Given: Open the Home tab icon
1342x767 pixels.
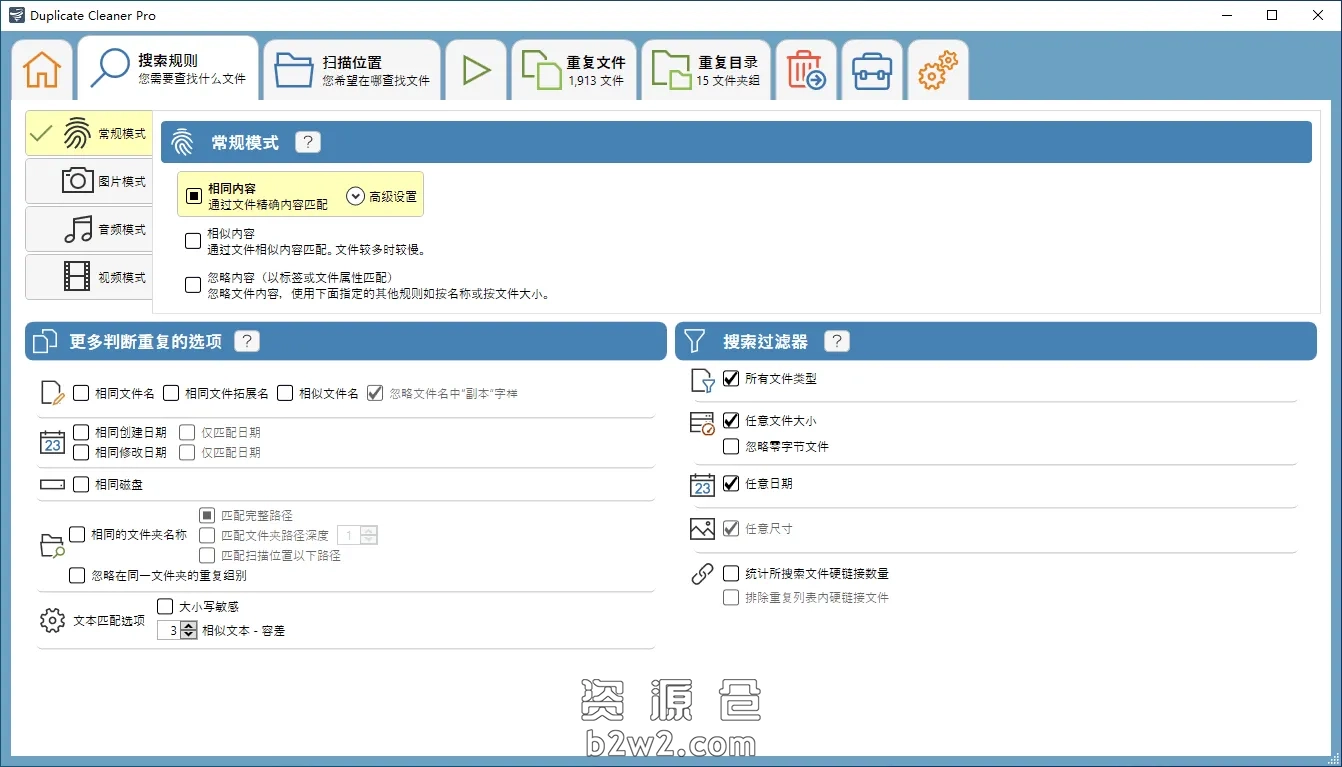Looking at the screenshot, I should pos(42,70).
